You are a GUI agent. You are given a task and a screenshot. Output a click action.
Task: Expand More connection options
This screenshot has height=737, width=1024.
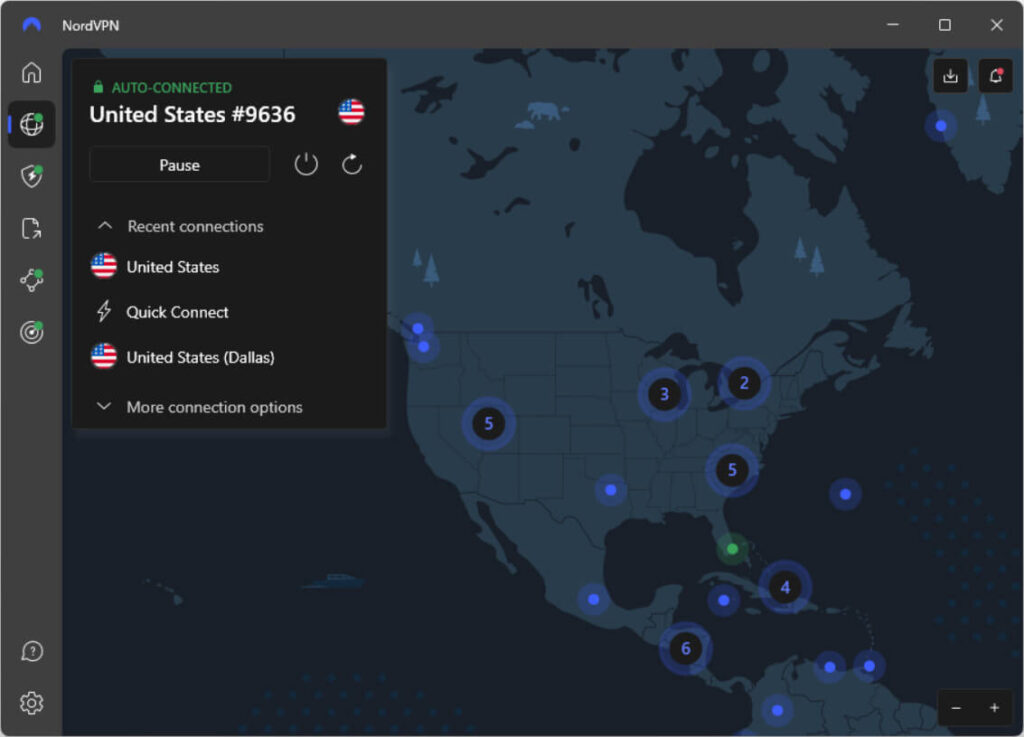click(x=199, y=407)
